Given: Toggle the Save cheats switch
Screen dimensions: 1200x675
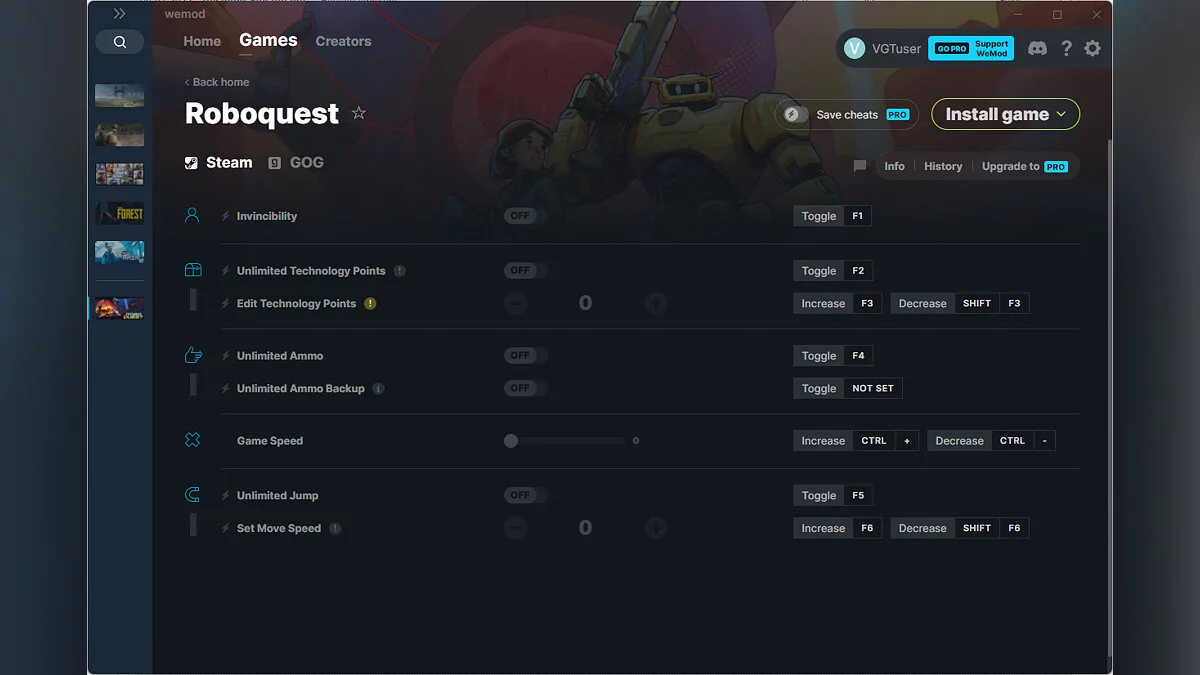Looking at the screenshot, I should 796,115.
